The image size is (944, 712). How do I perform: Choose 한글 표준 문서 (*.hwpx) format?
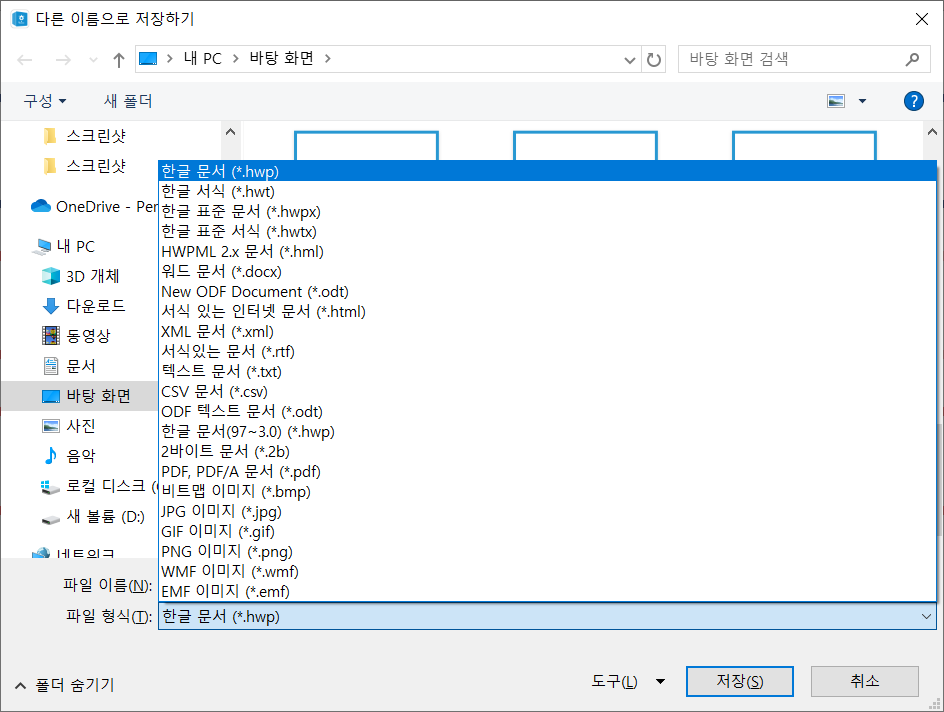547,211
